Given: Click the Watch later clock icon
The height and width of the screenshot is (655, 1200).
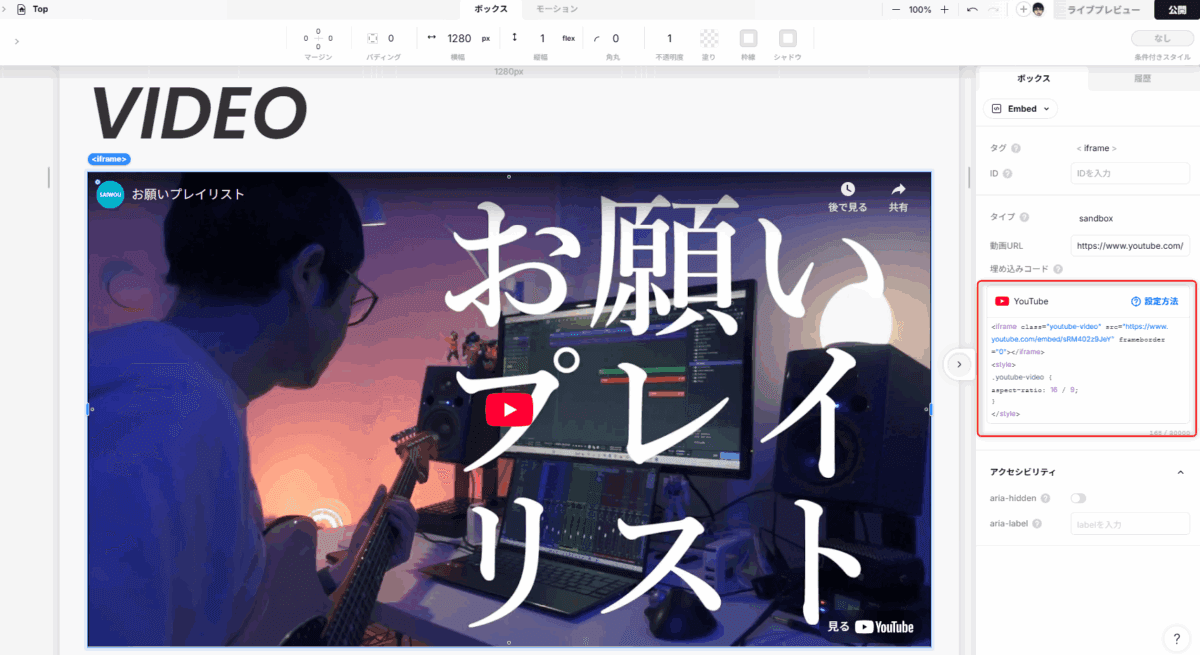Looking at the screenshot, I should click(847, 189).
